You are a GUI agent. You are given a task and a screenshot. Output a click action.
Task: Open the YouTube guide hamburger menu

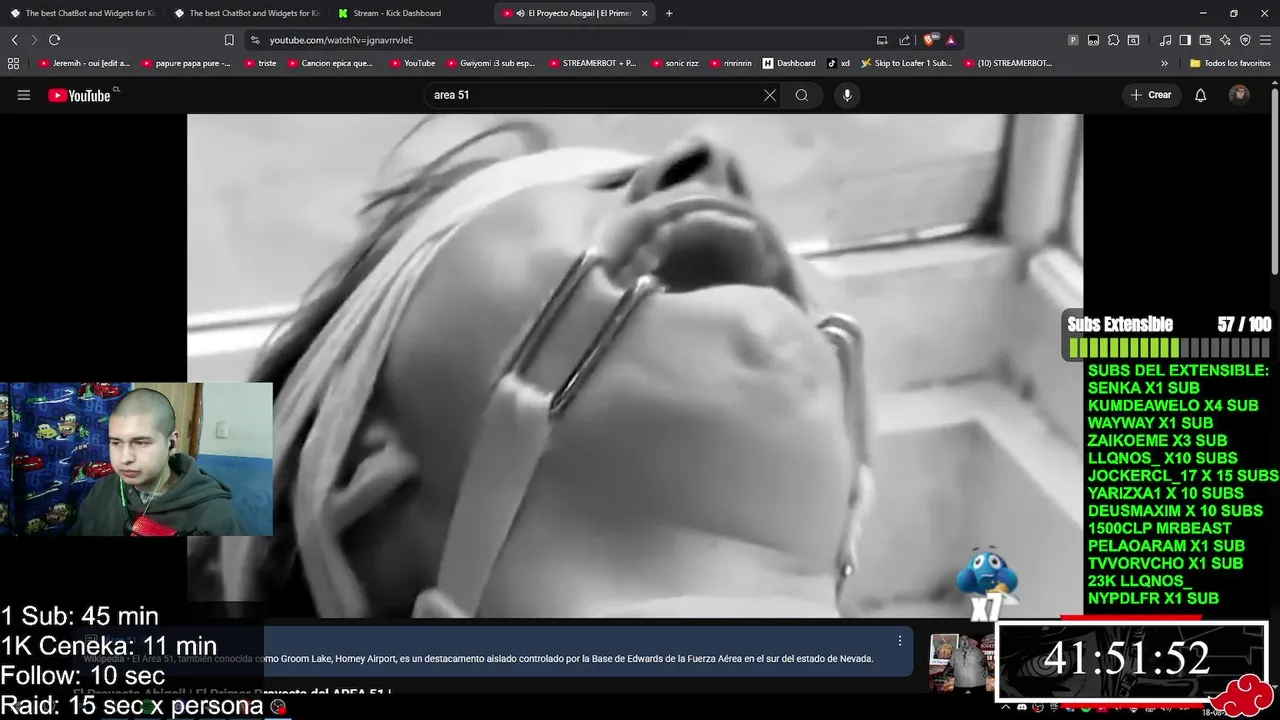coord(24,95)
